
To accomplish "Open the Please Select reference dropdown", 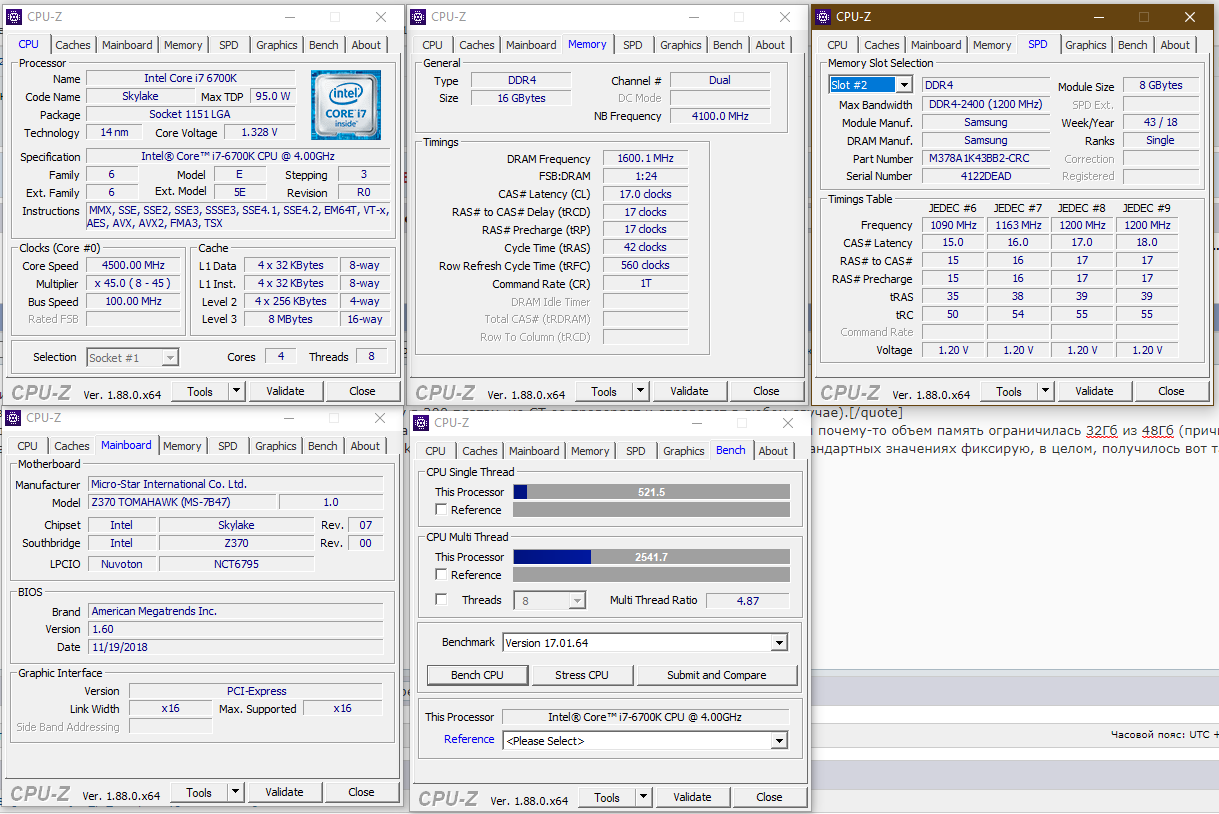I will tap(779, 741).
